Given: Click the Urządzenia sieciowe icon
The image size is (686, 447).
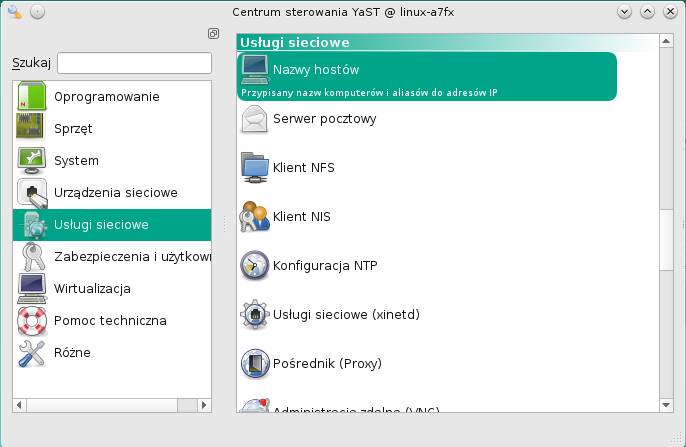Looking at the screenshot, I should tap(32, 192).
